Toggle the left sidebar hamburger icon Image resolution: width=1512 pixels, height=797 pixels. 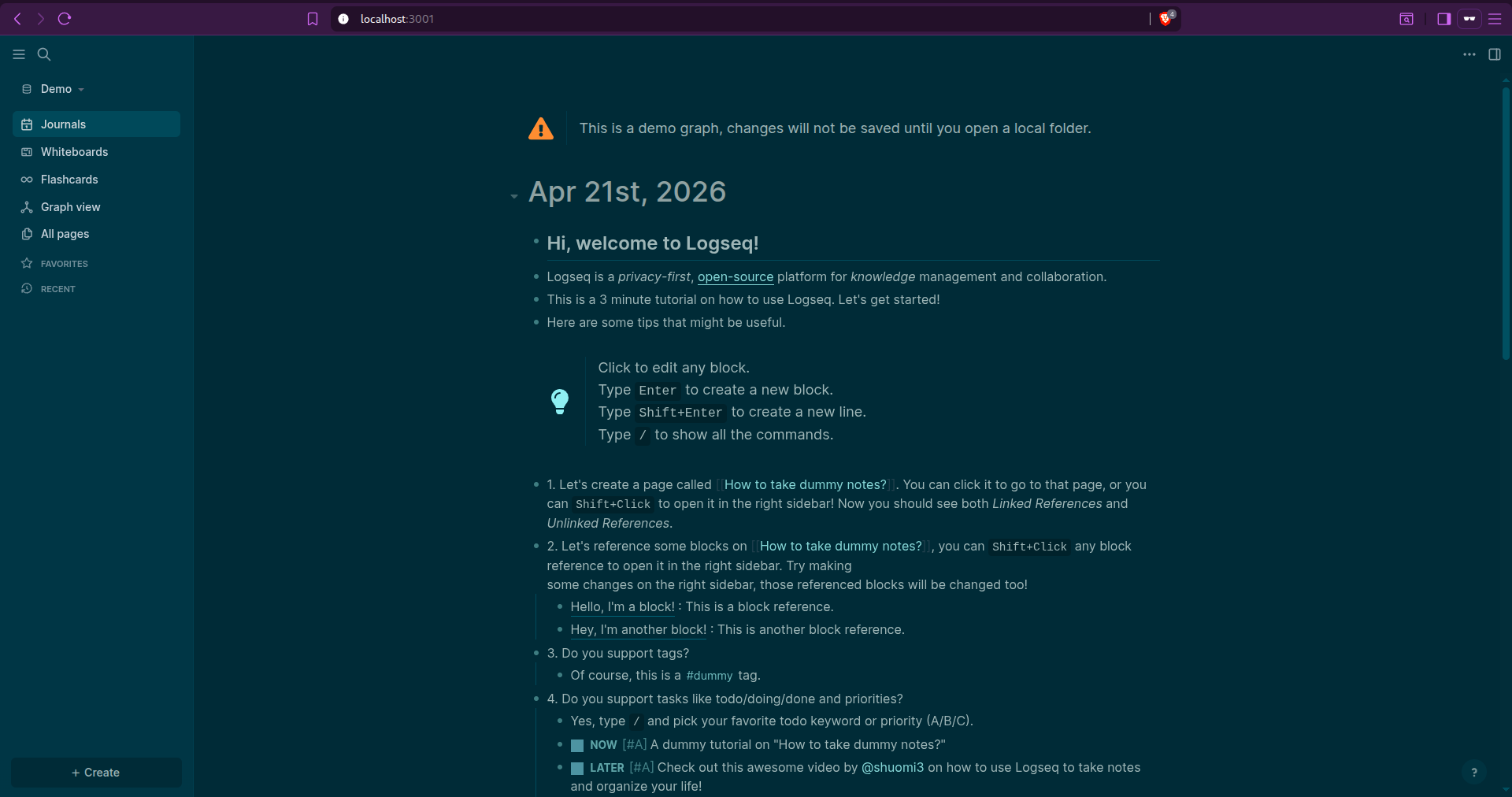click(x=19, y=54)
